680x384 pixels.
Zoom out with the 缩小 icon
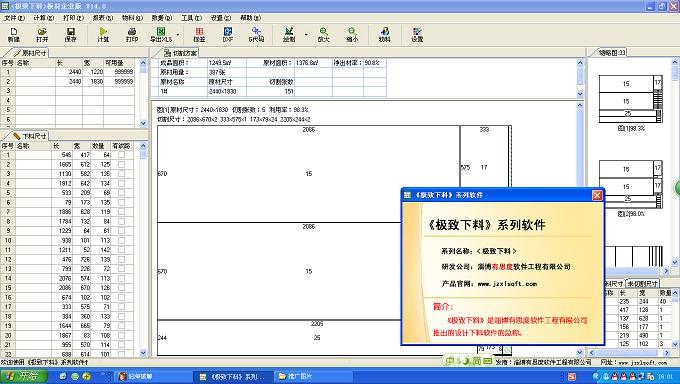pos(352,35)
